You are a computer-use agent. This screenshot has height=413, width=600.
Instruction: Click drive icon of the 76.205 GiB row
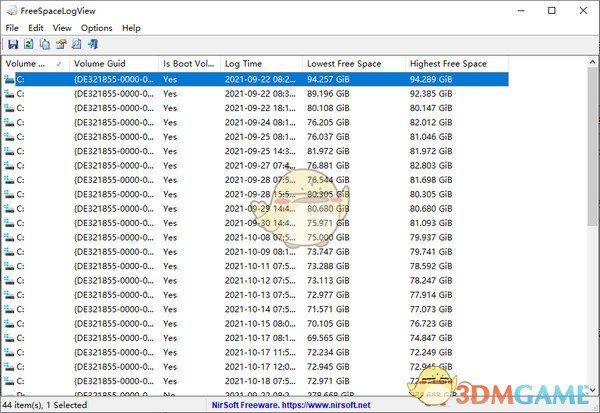pos(9,122)
